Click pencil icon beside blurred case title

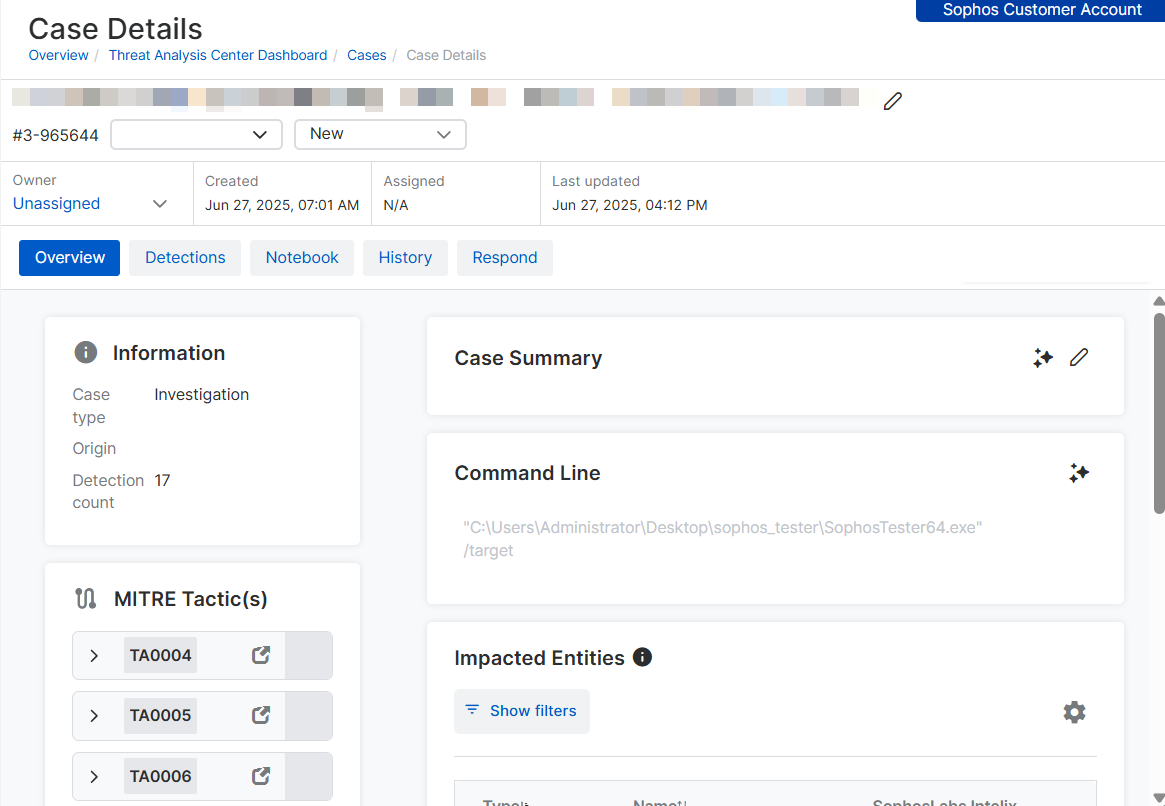893,101
